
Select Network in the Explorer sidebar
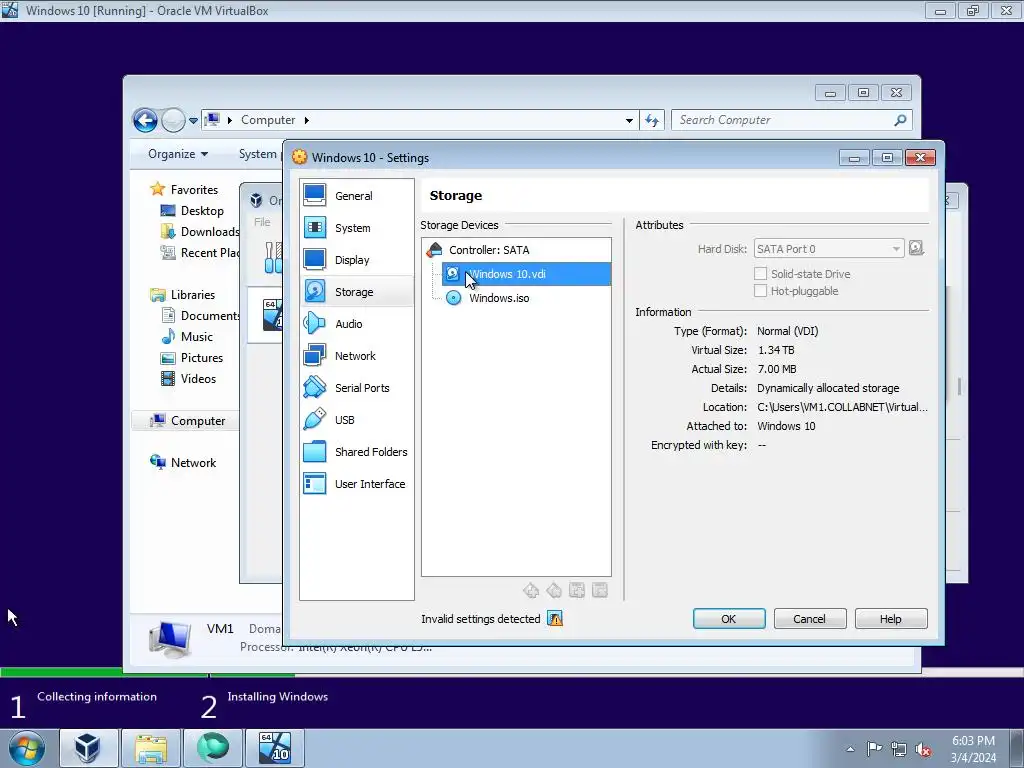[x=184, y=462]
